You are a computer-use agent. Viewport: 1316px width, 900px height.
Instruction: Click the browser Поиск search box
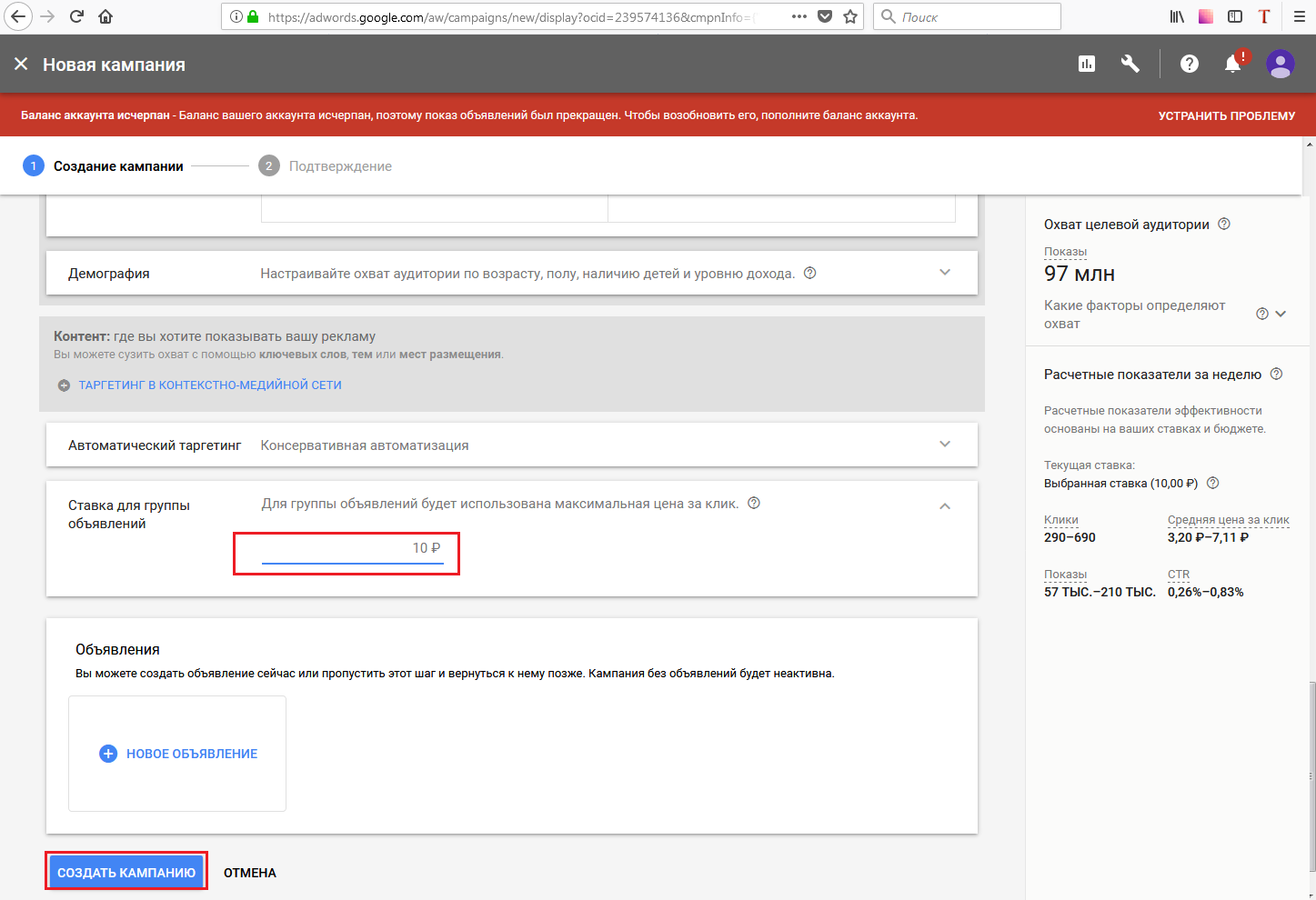(967, 16)
